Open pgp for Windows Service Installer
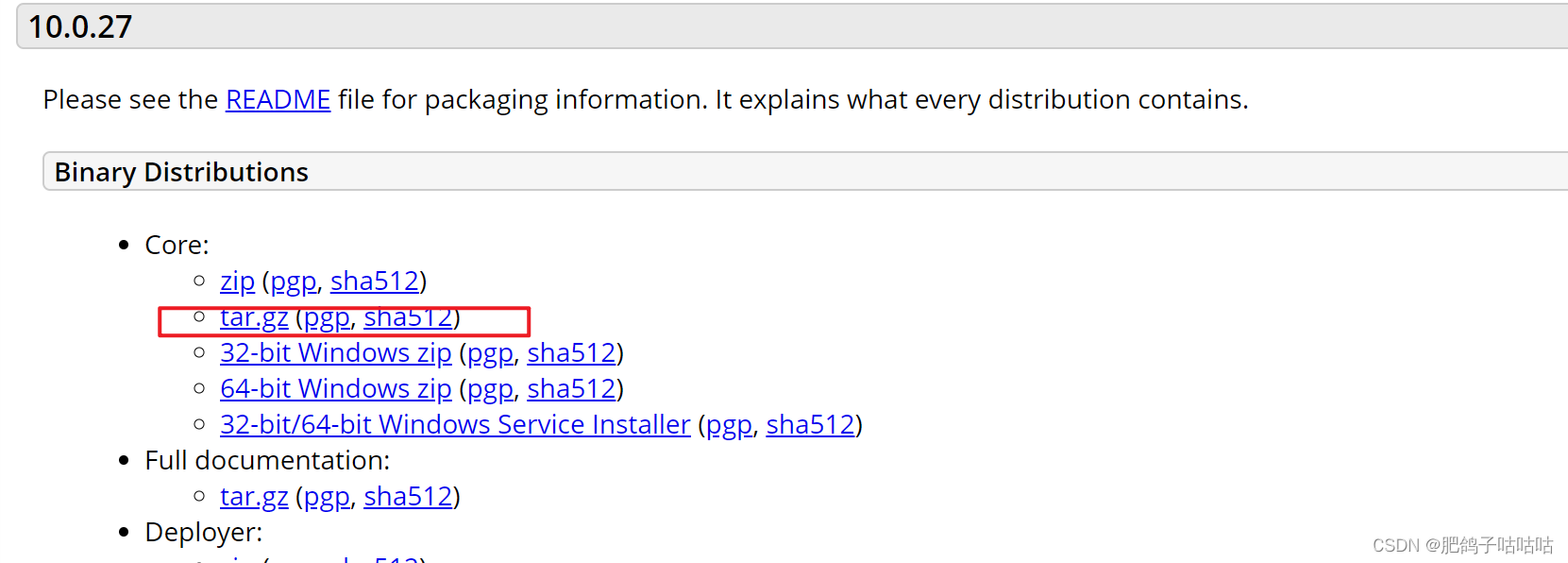1568x563 pixels. 730,425
